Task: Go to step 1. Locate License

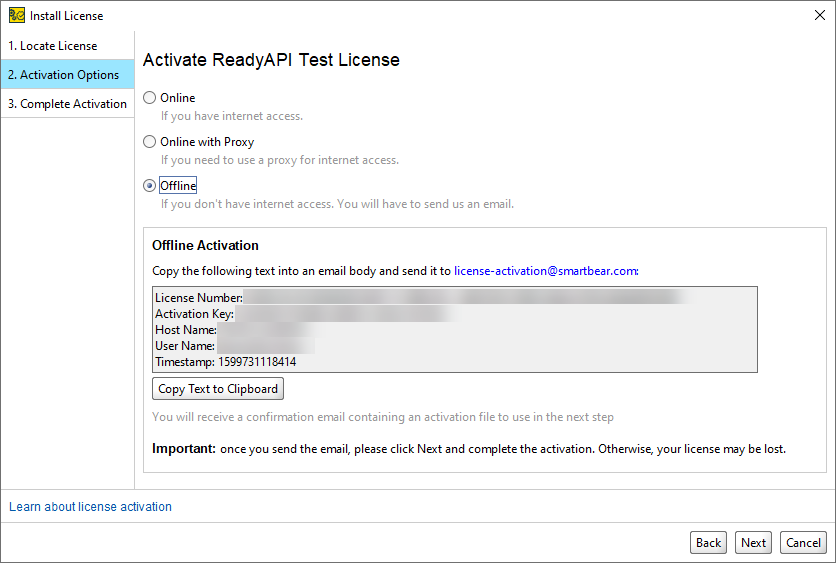Action: [x=67, y=46]
